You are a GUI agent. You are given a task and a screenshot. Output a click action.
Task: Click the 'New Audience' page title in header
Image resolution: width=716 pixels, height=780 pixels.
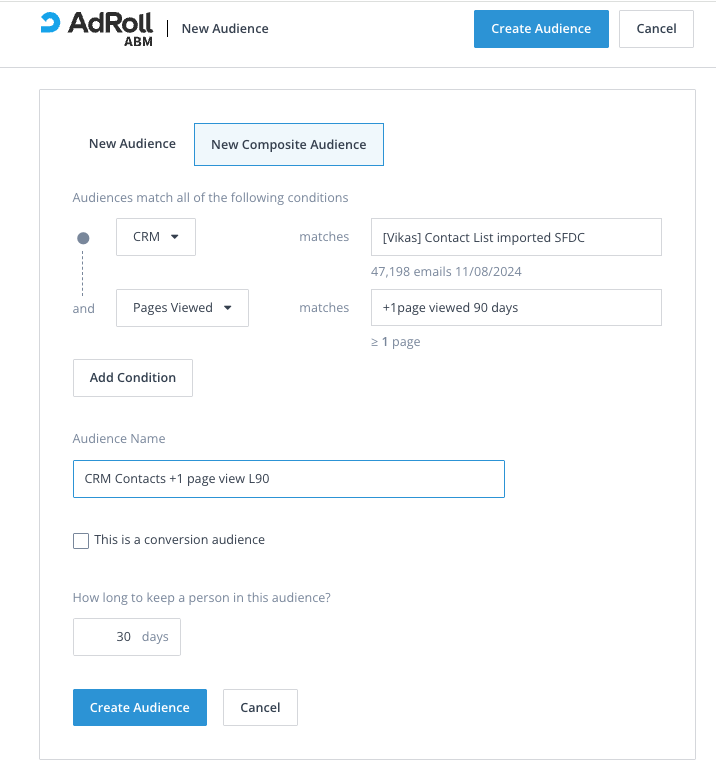coord(225,29)
